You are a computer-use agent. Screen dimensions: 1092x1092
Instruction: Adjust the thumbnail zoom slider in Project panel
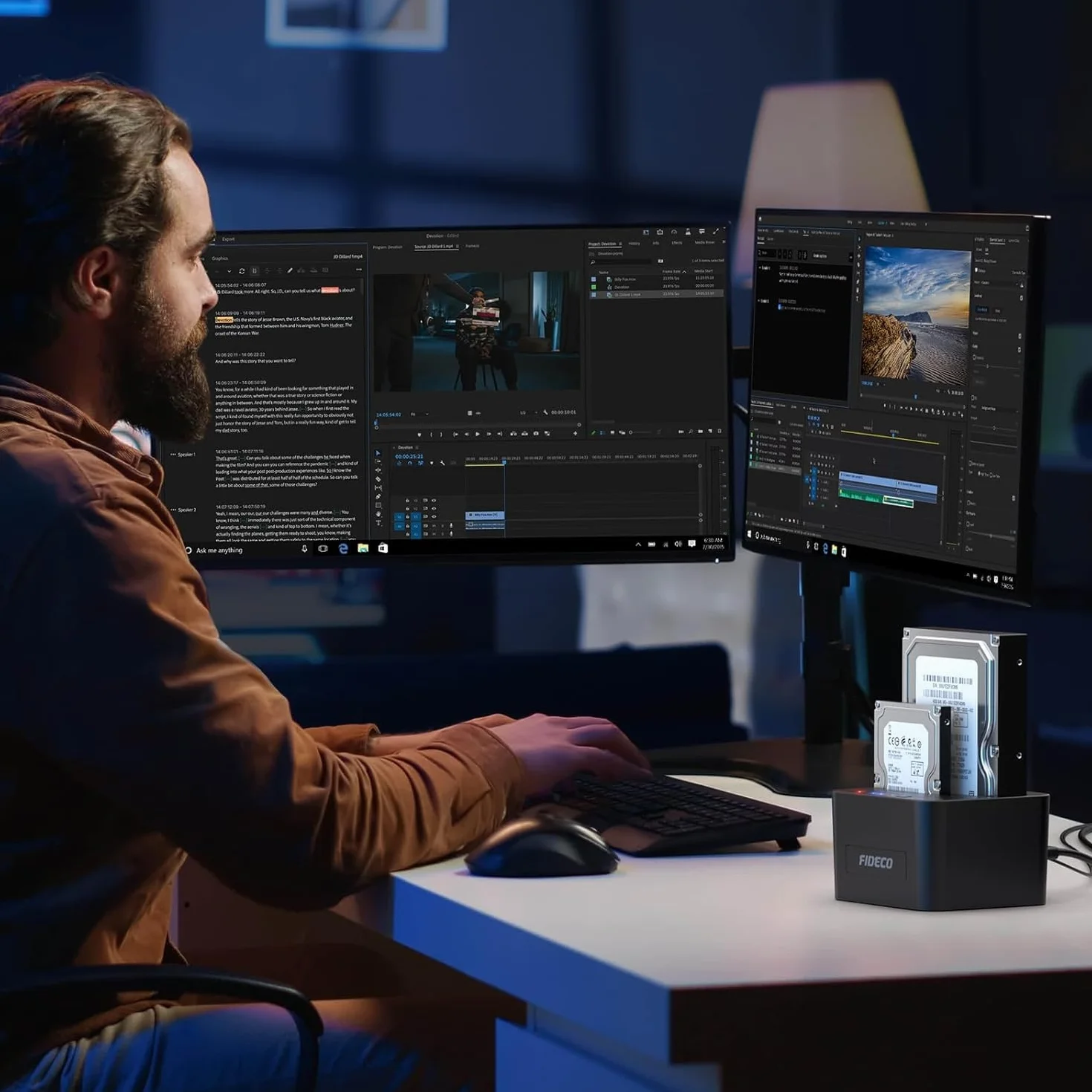(x=642, y=432)
